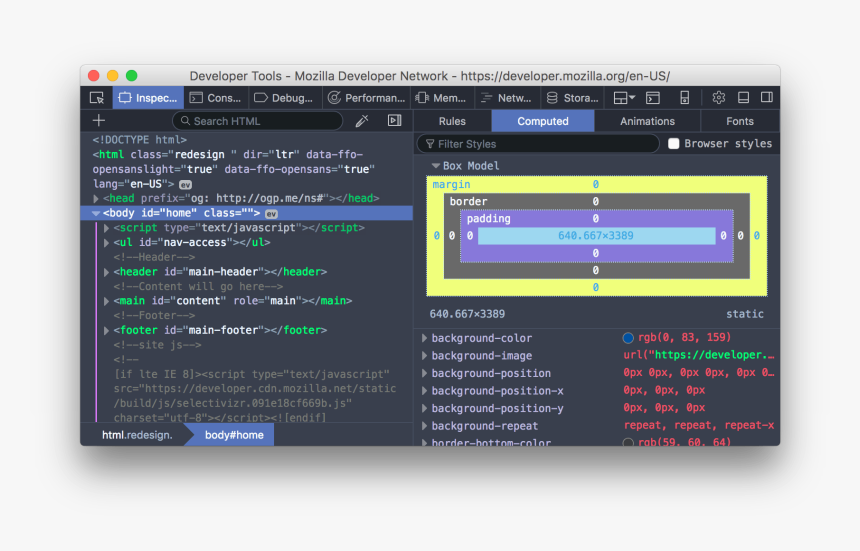Click the rgb(0, 83, 159) value
The image size is (860, 551).
point(684,337)
